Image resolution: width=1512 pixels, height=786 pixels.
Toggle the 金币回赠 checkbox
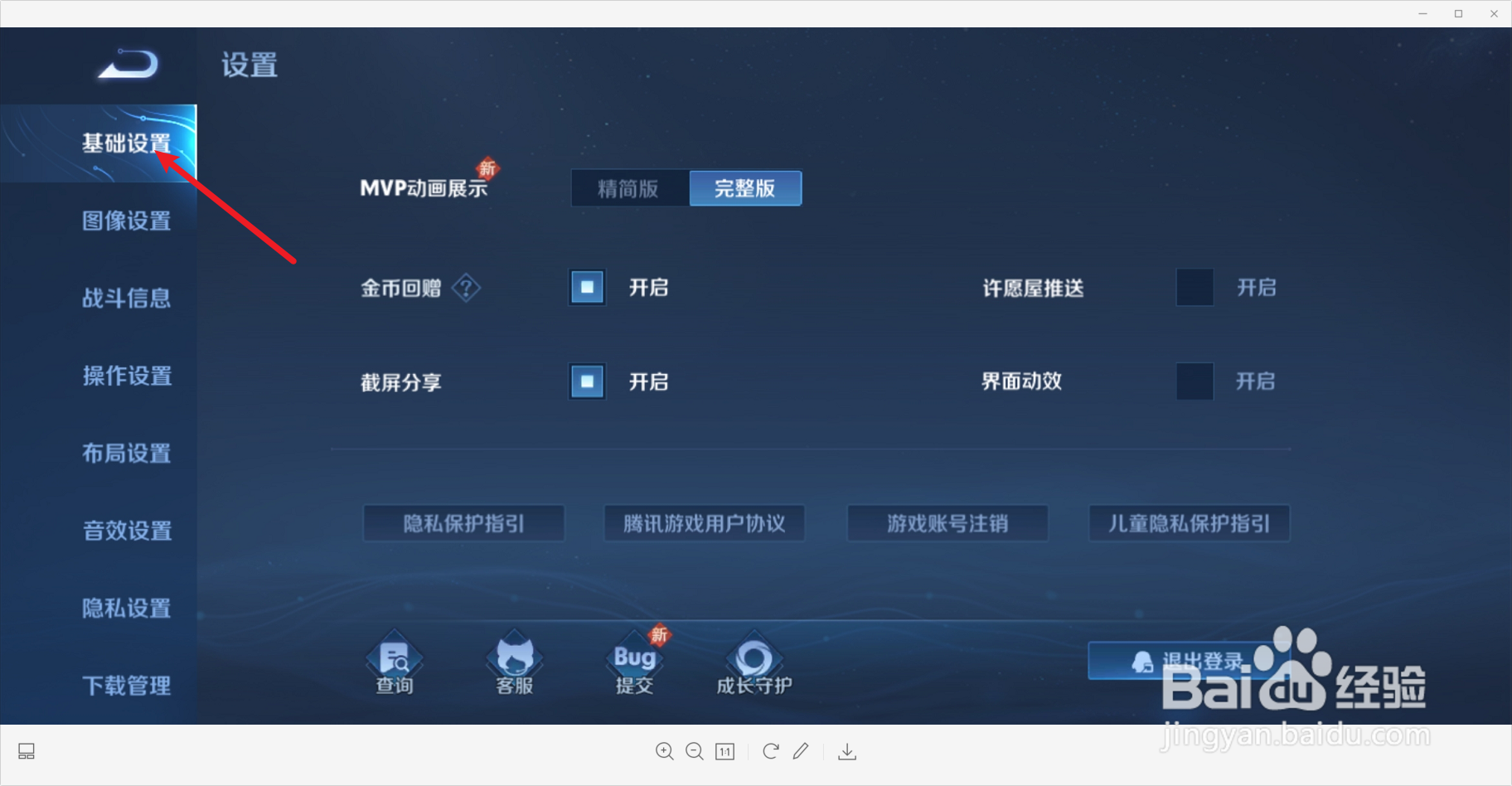588,288
